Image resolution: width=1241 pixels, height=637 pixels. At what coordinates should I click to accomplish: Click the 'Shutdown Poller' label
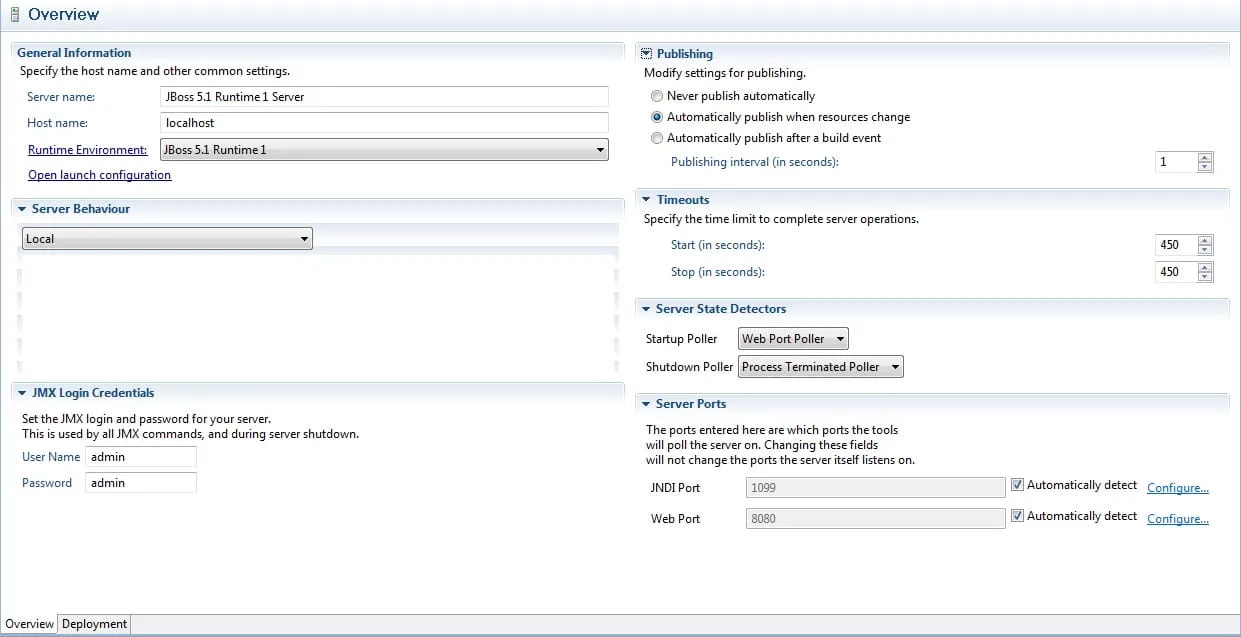pyautogui.click(x=690, y=367)
